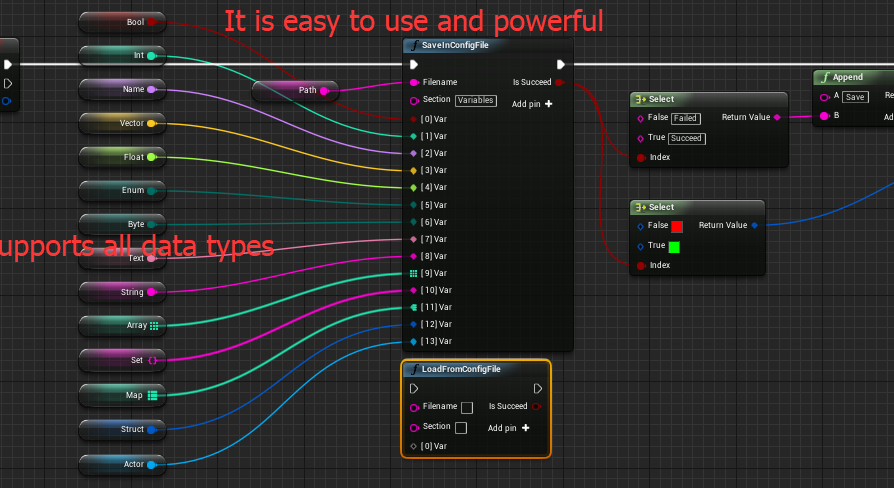894x488 pixels.
Task: Select the Path variable node
Action: (295, 91)
